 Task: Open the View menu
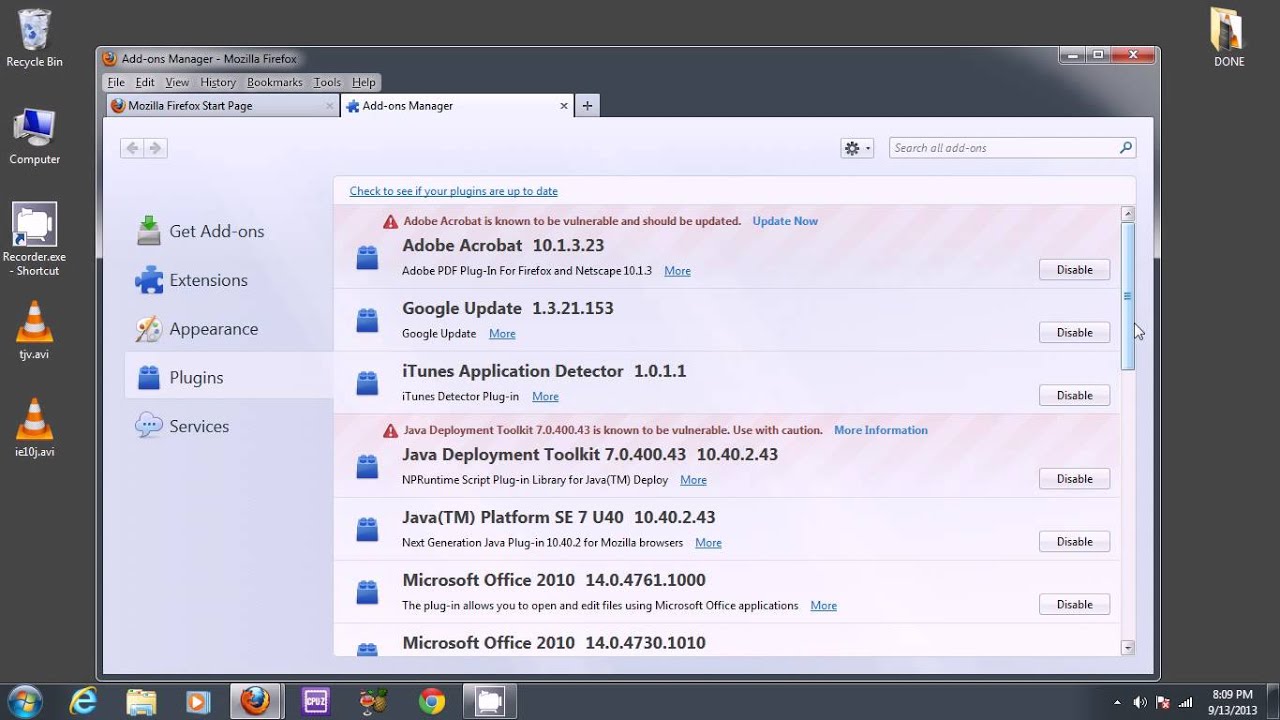click(177, 82)
